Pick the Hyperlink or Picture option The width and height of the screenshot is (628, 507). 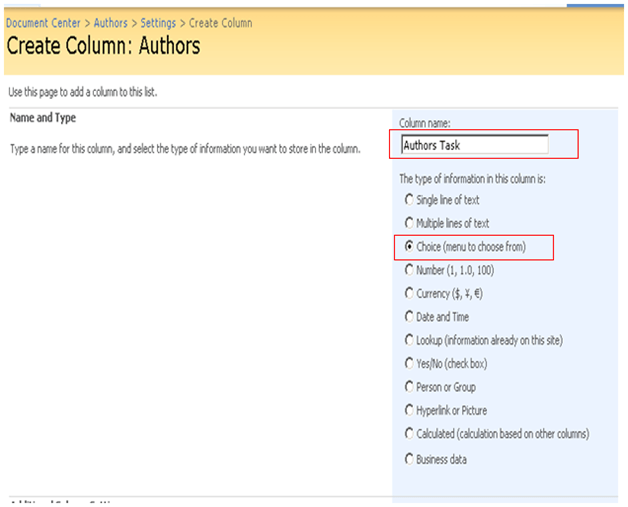[x=408, y=410]
